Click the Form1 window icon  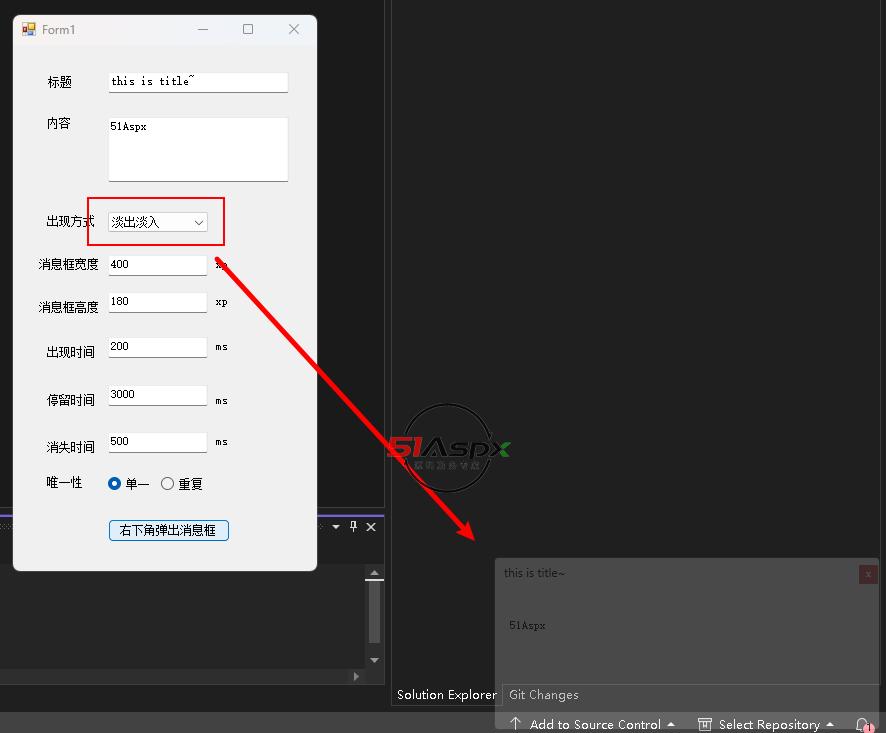[28, 29]
